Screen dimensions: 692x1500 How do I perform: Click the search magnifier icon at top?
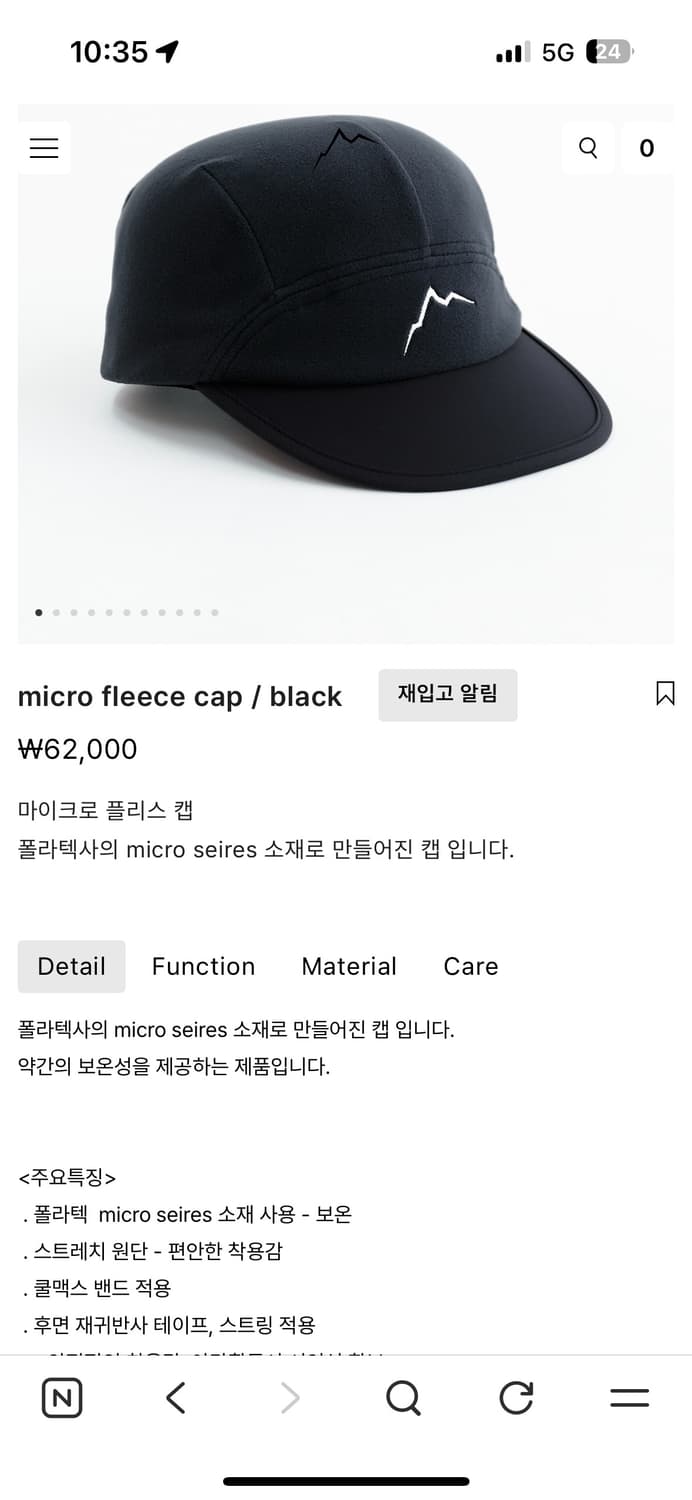pos(587,147)
